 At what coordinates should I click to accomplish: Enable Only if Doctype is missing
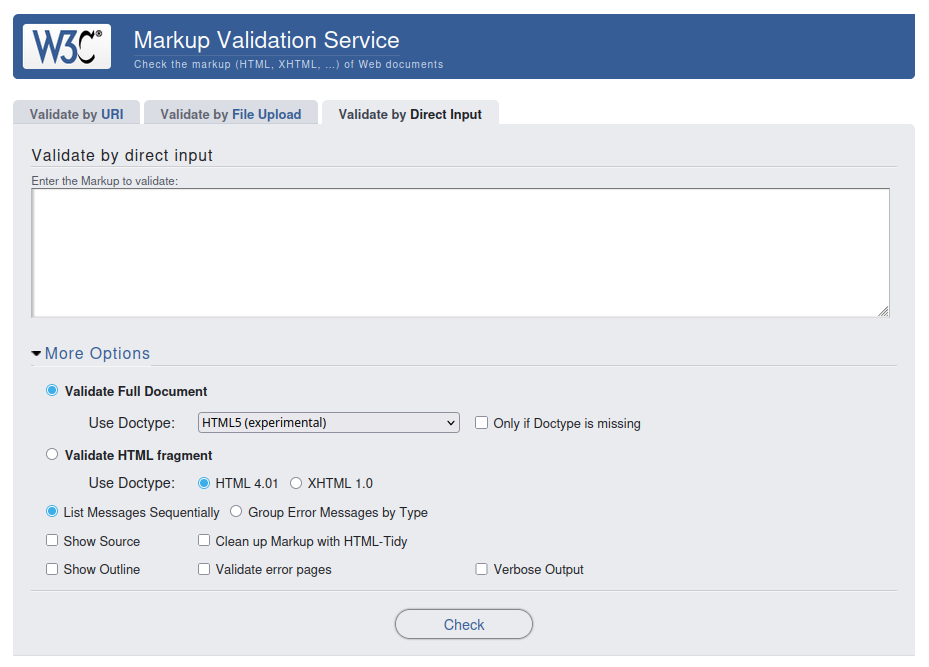click(x=482, y=422)
